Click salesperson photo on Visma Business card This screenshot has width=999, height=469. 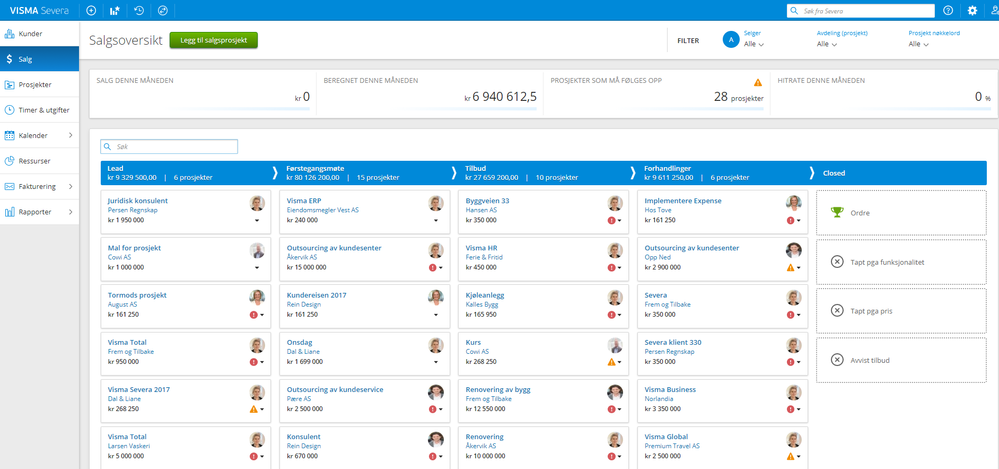tap(794, 393)
